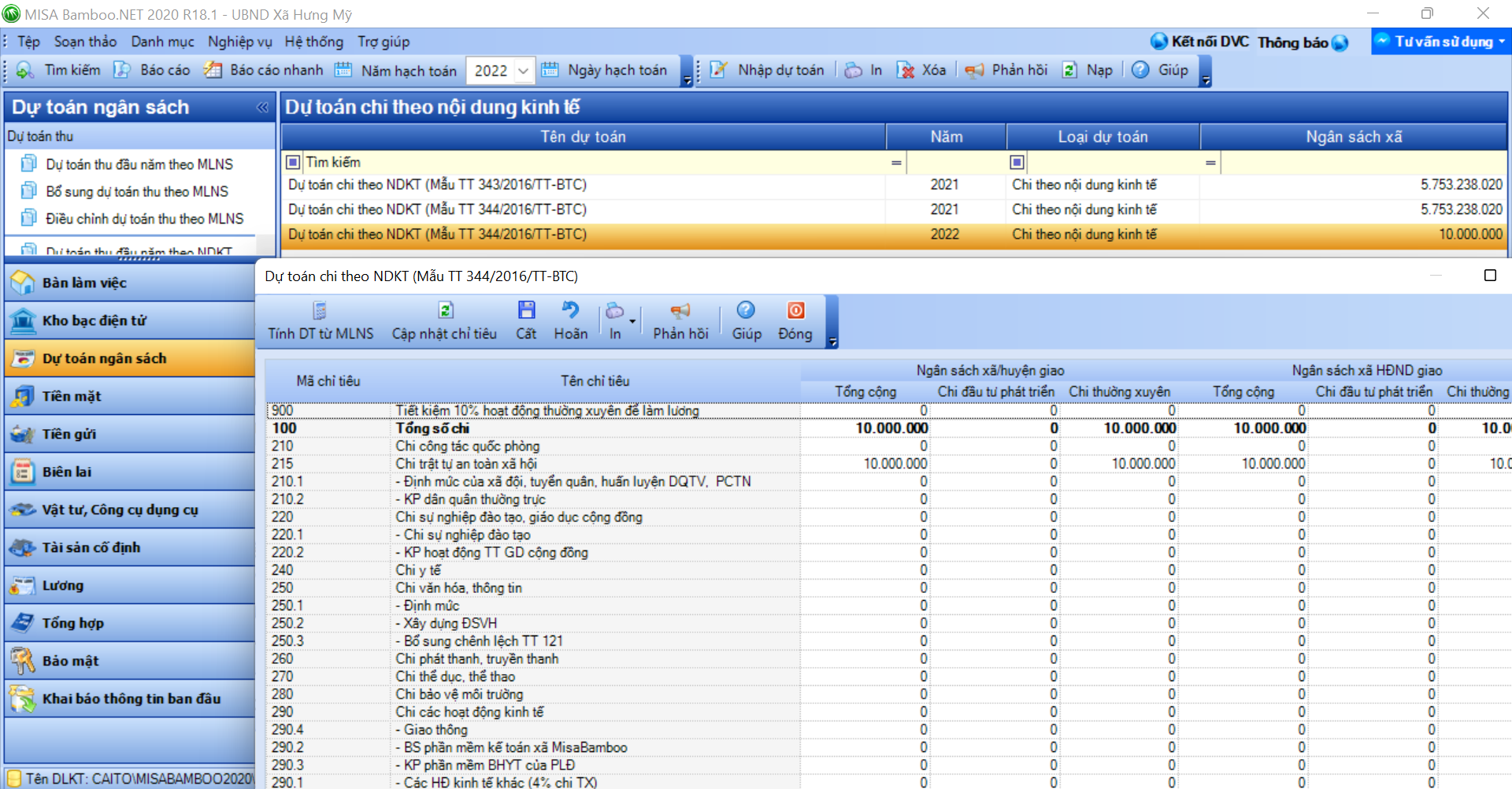Expand the In print options arrow in dialog
The height and width of the screenshot is (789, 1512).
point(632,321)
